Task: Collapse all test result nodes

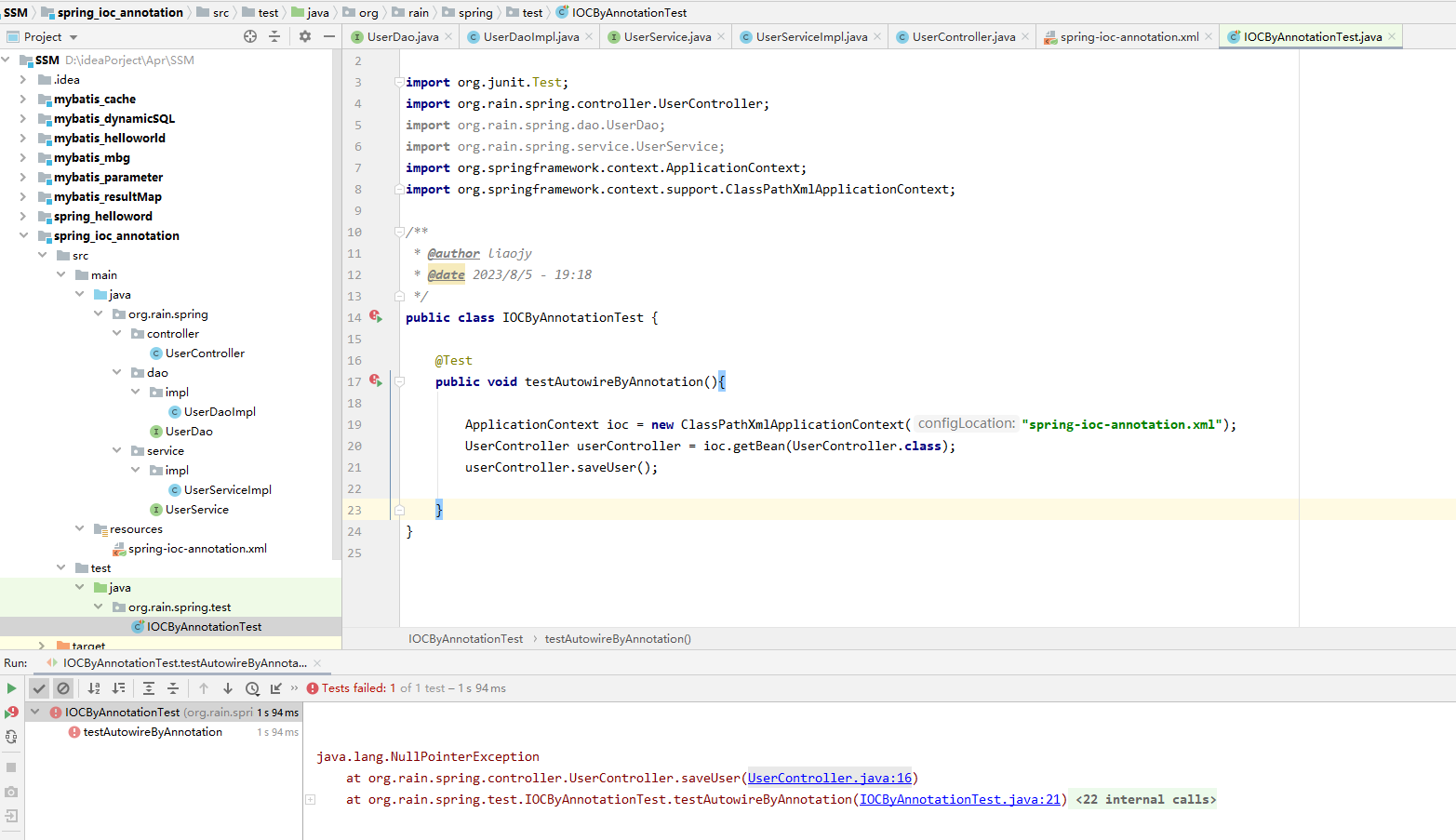Action: tap(173, 688)
